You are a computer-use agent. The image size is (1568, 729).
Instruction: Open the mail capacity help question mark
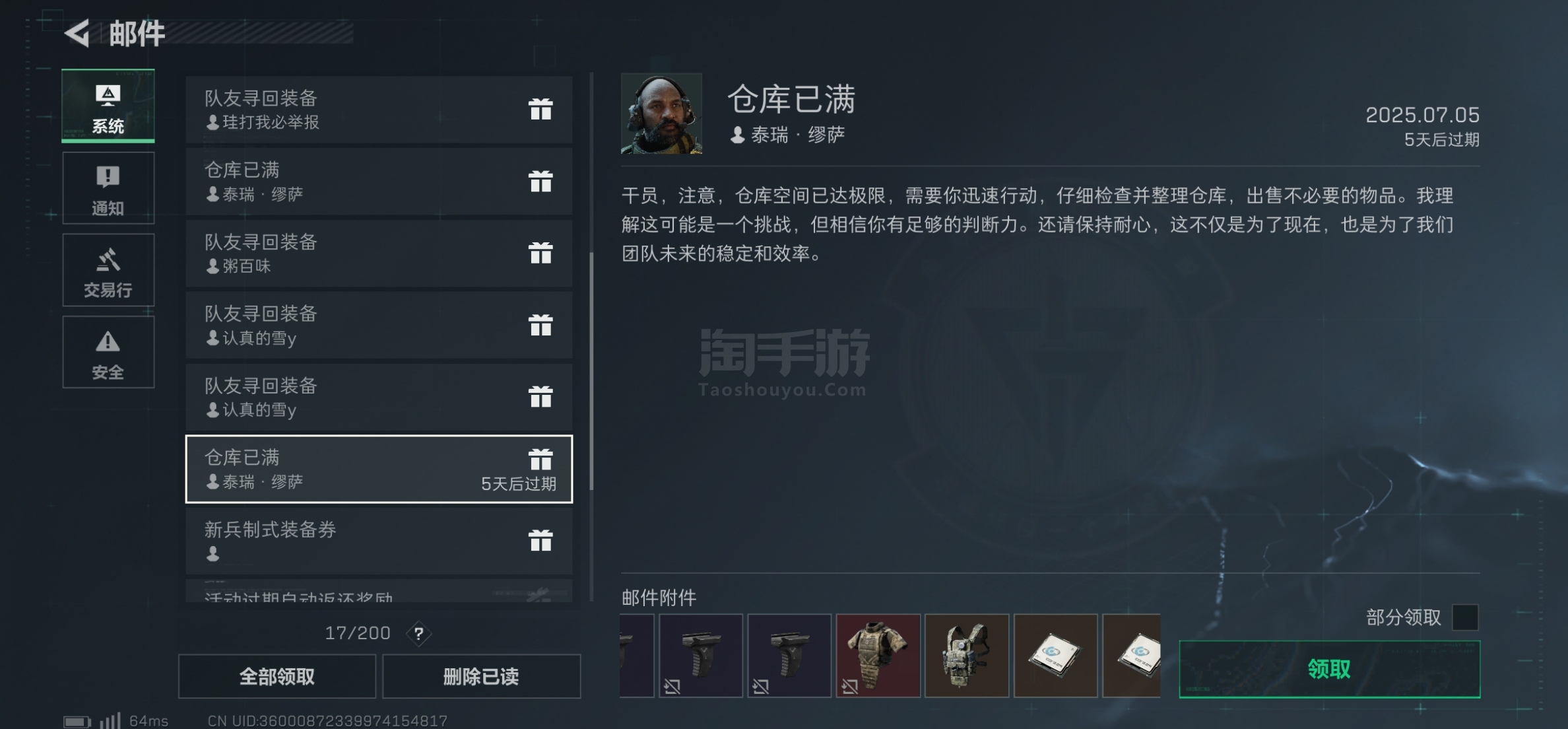coord(418,634)
